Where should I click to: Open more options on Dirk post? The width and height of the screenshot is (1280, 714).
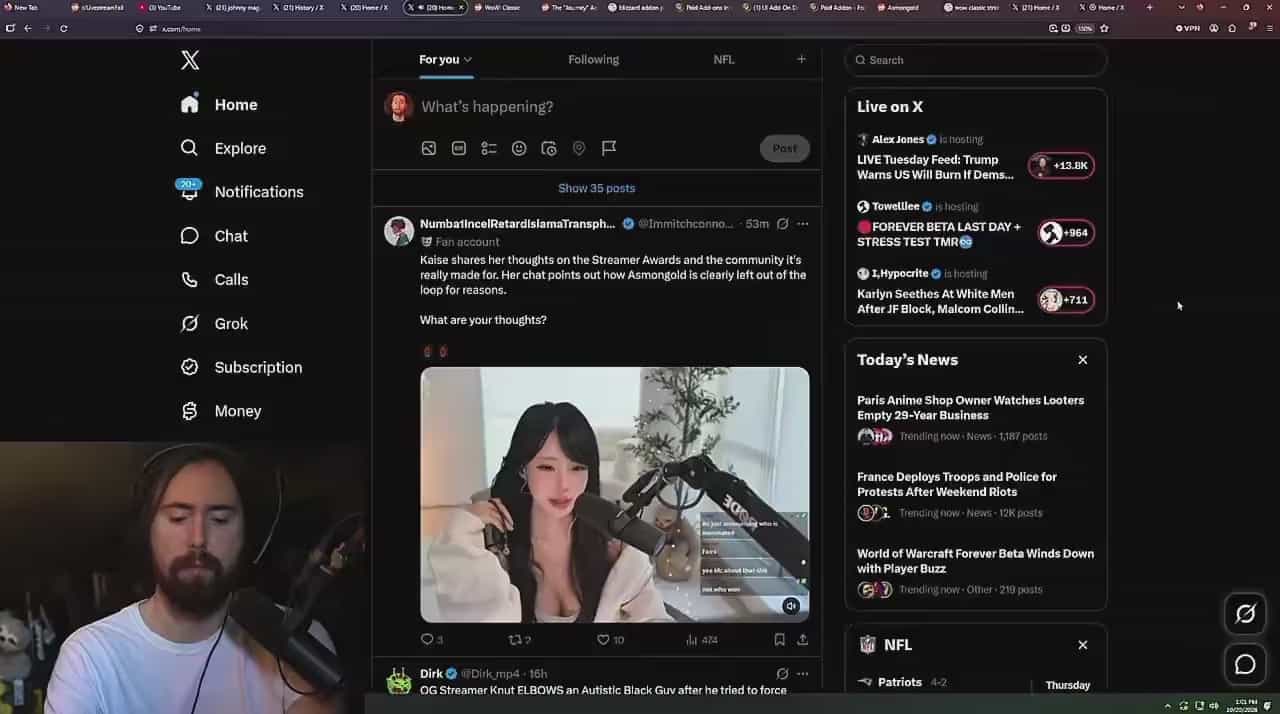pos(802,674)
